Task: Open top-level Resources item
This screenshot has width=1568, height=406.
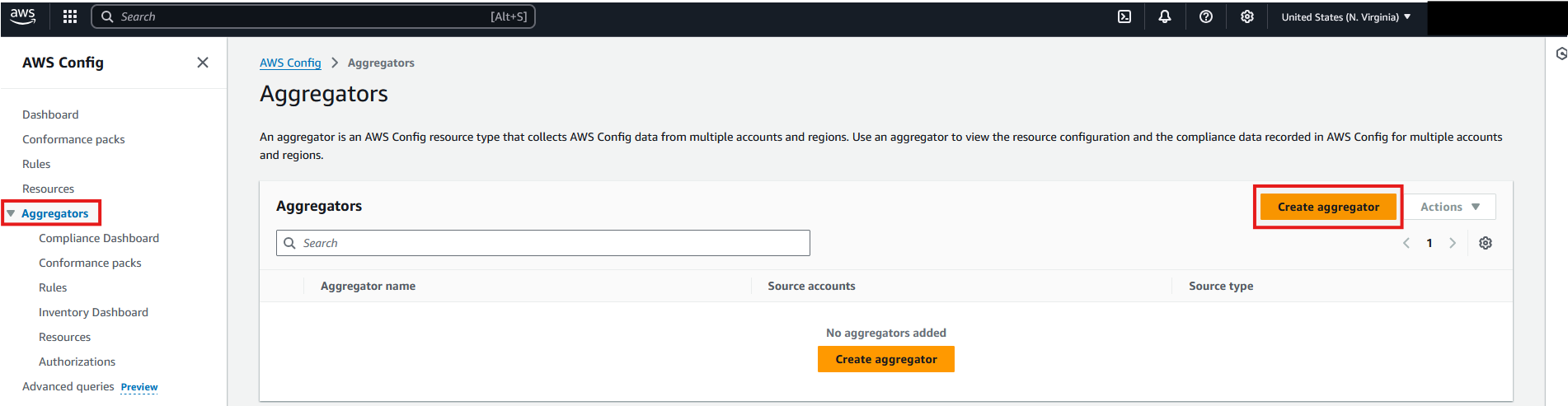Action: point(48,189)
